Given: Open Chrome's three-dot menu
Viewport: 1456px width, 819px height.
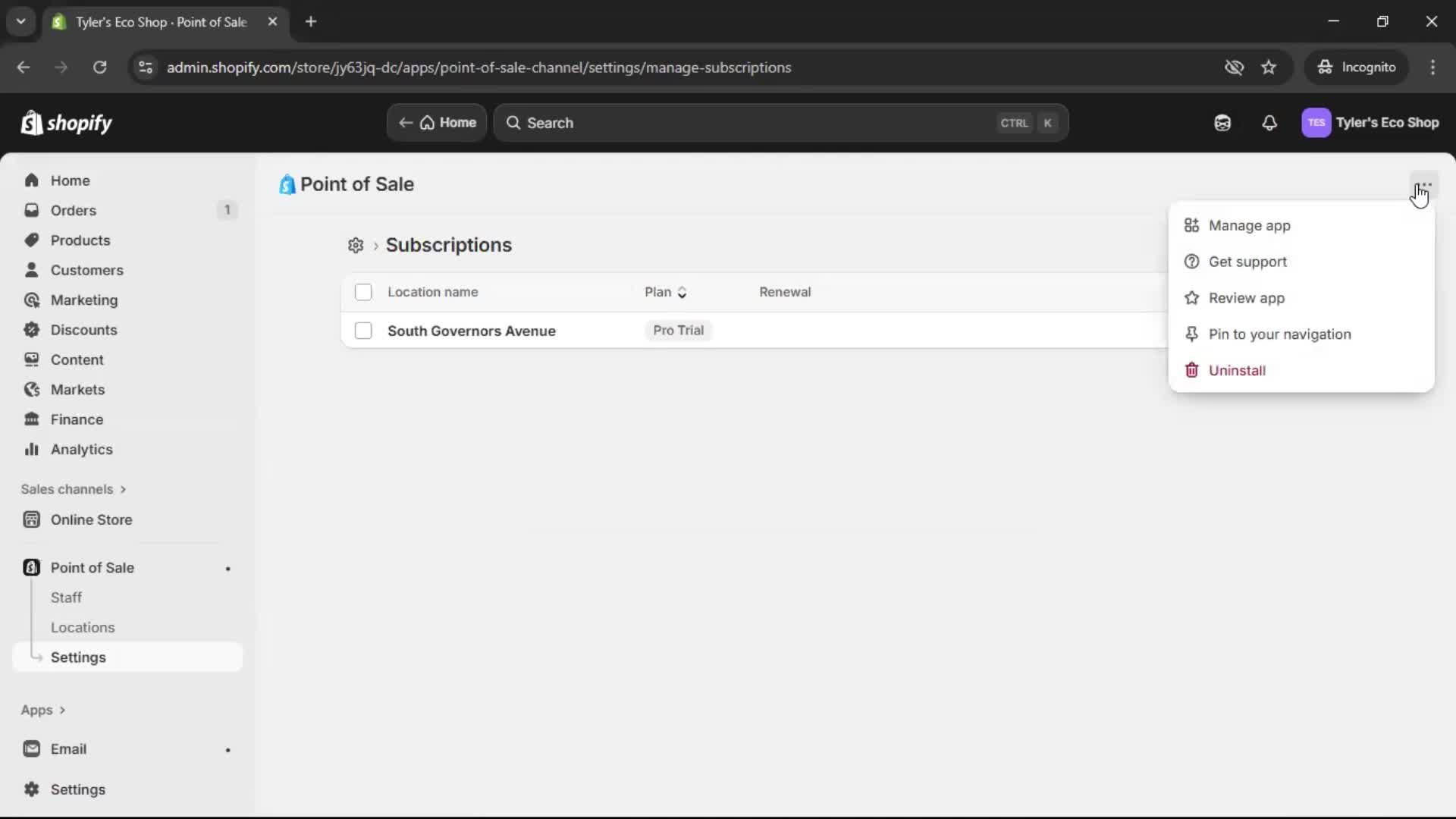Looking at the screenshot, I should point(1432,67).
